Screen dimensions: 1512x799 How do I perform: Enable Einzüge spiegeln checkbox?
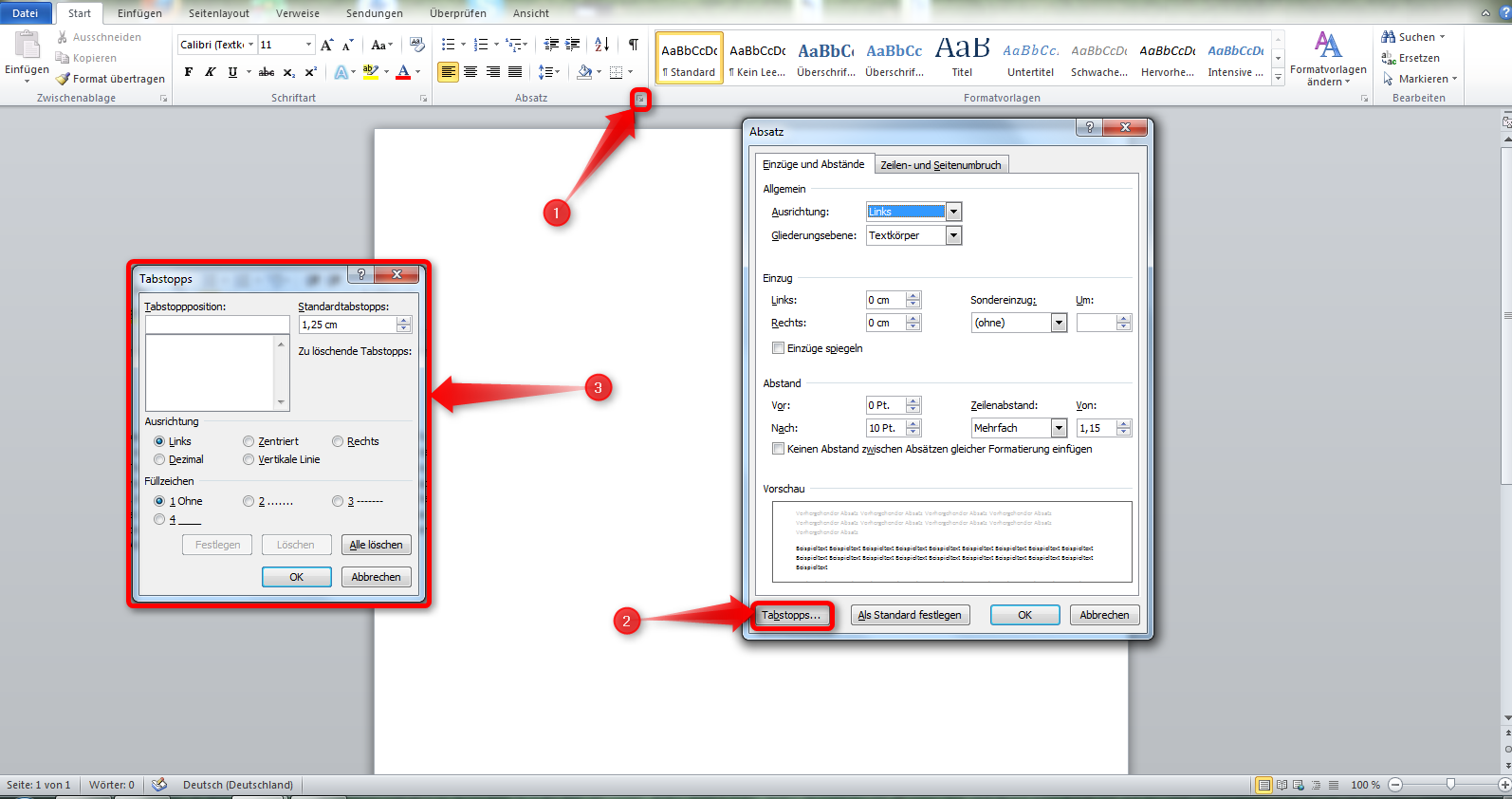coord(779,348)
